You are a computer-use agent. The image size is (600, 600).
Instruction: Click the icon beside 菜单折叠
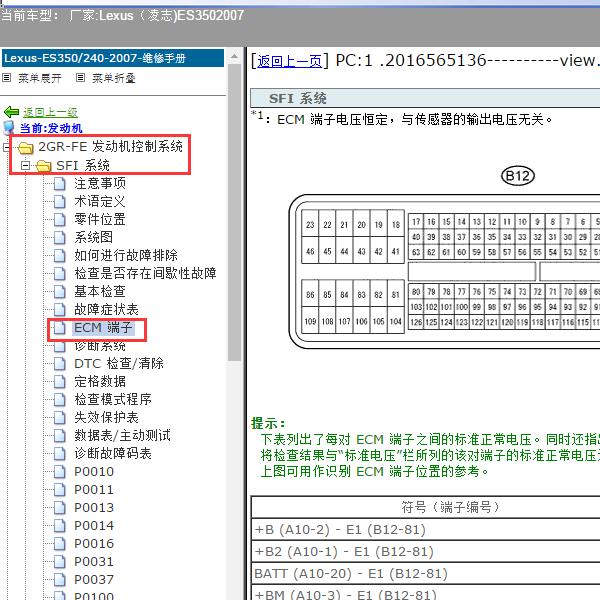[x=80, y=78]
